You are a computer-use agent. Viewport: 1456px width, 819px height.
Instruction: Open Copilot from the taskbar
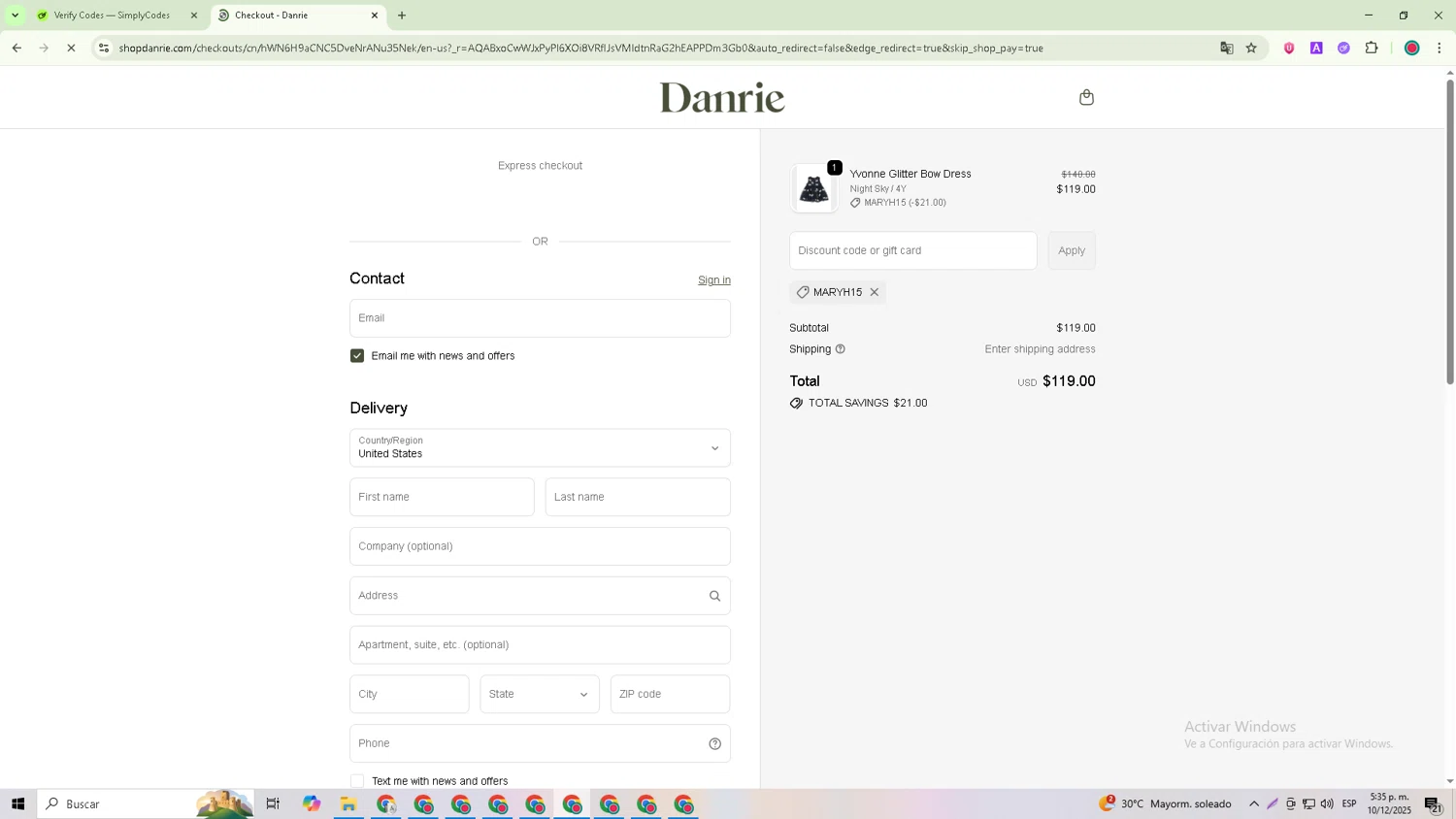pos(311,804)
